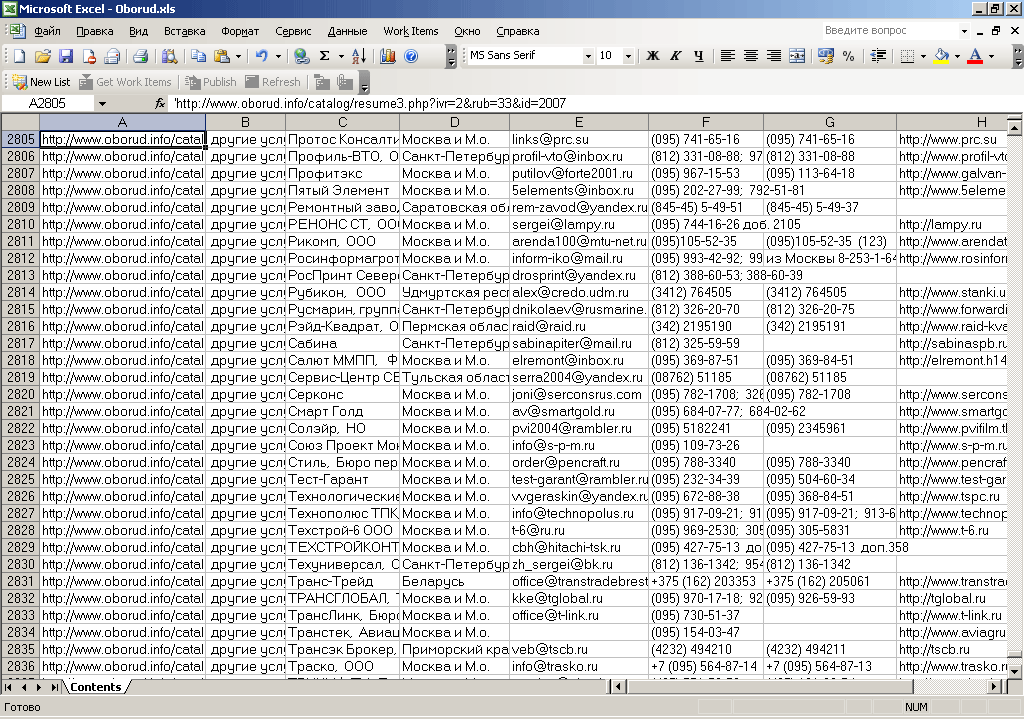Merge and center cells
The width and height of the screenshot is (1024, 719).
(x=797, y=56)
